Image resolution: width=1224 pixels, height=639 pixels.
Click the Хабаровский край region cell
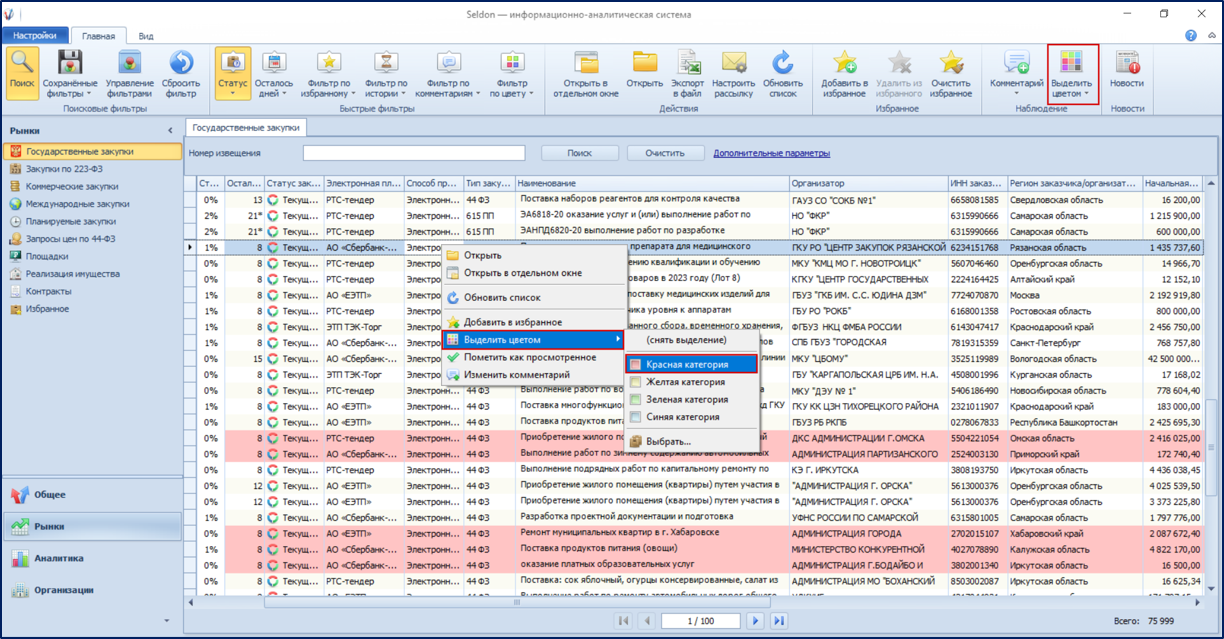tap(1075, 533)
